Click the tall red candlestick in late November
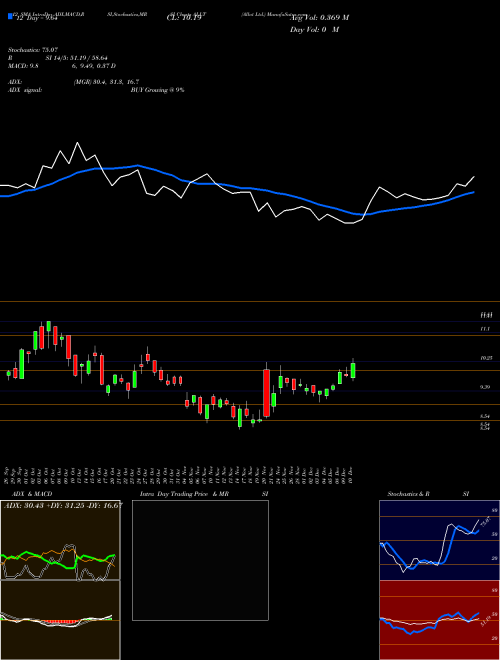This screenshot has width=500, height=660. click(x=266, y=393)
